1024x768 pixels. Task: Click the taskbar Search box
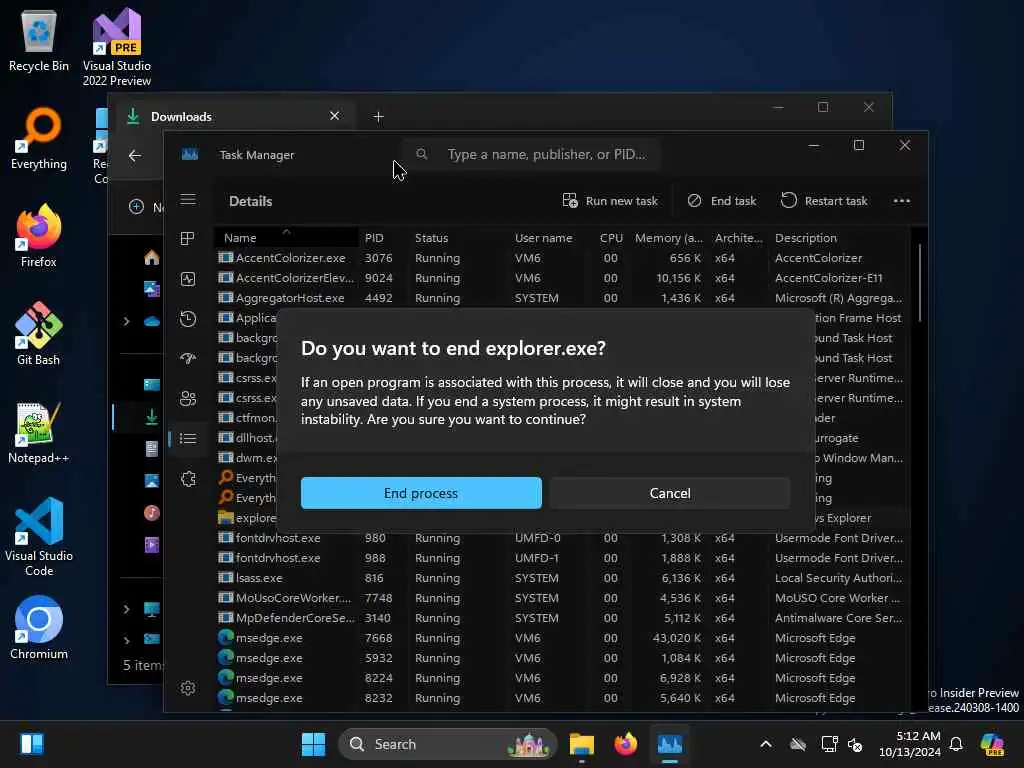[x=447, y=744]
